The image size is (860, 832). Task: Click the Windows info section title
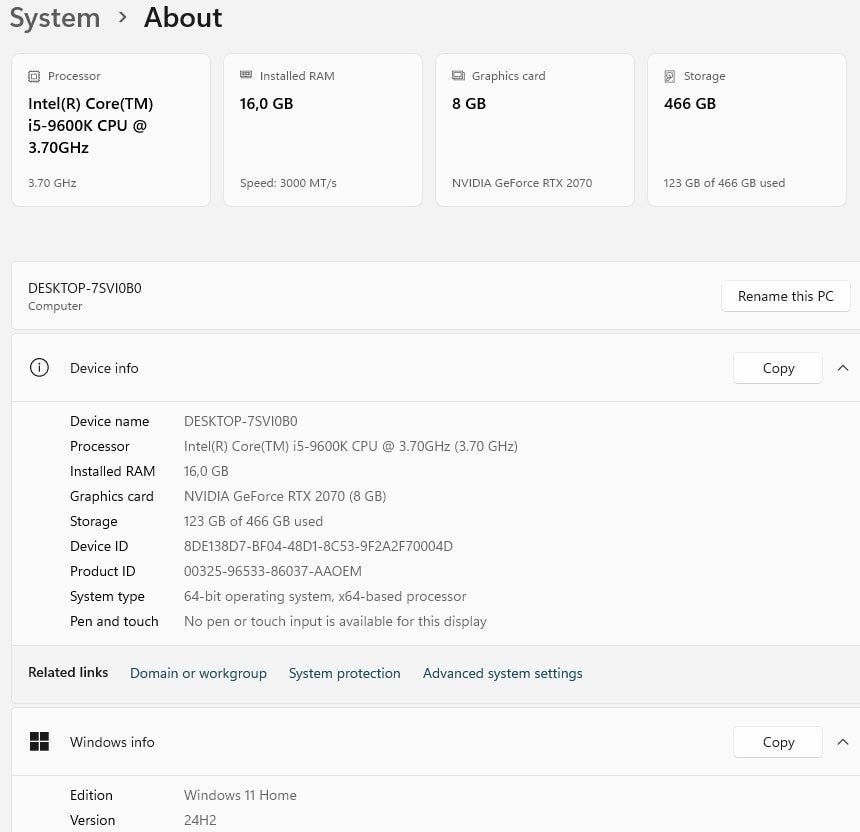tap(112, 742)
